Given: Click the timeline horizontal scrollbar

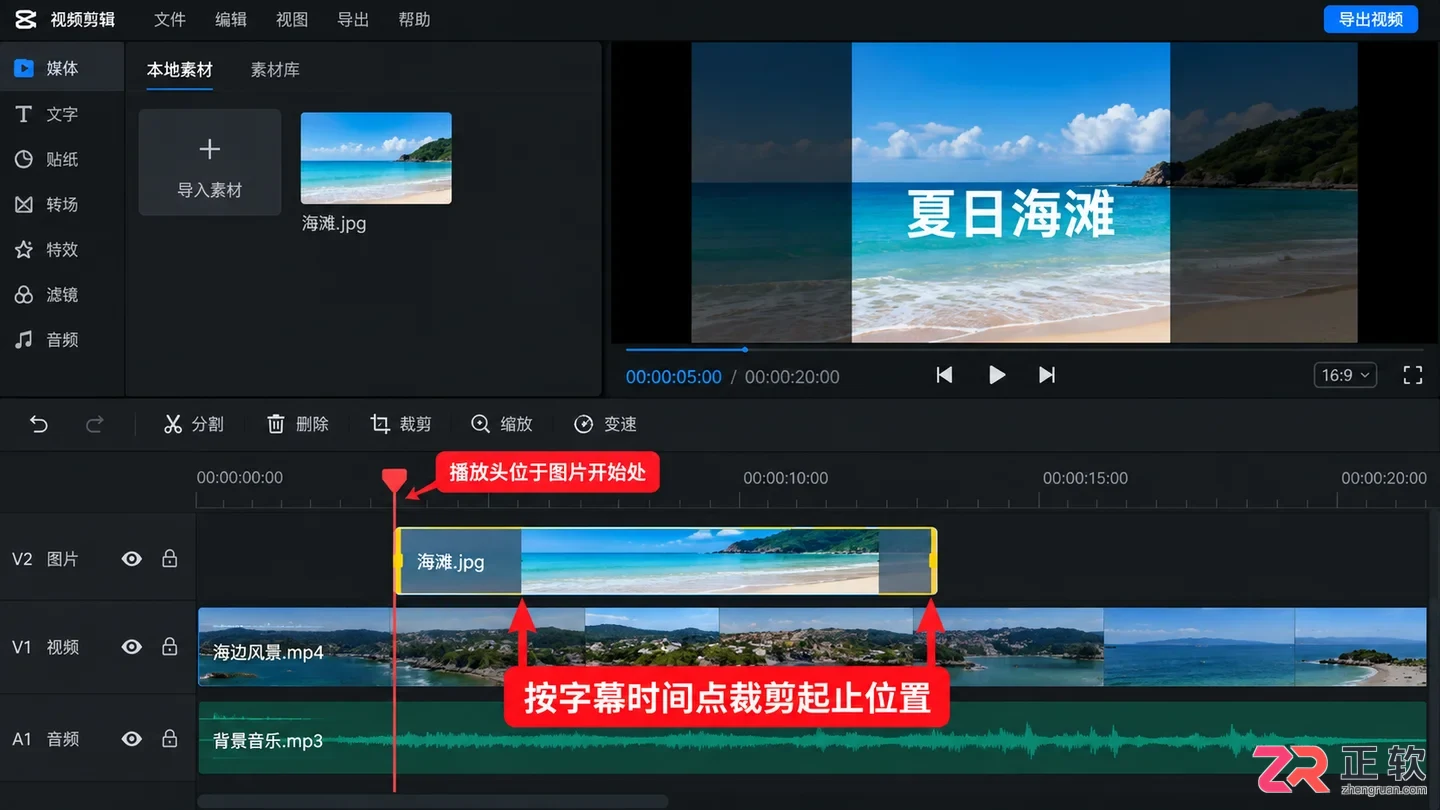Looking at the screenshot, I should tap(432, 801).
